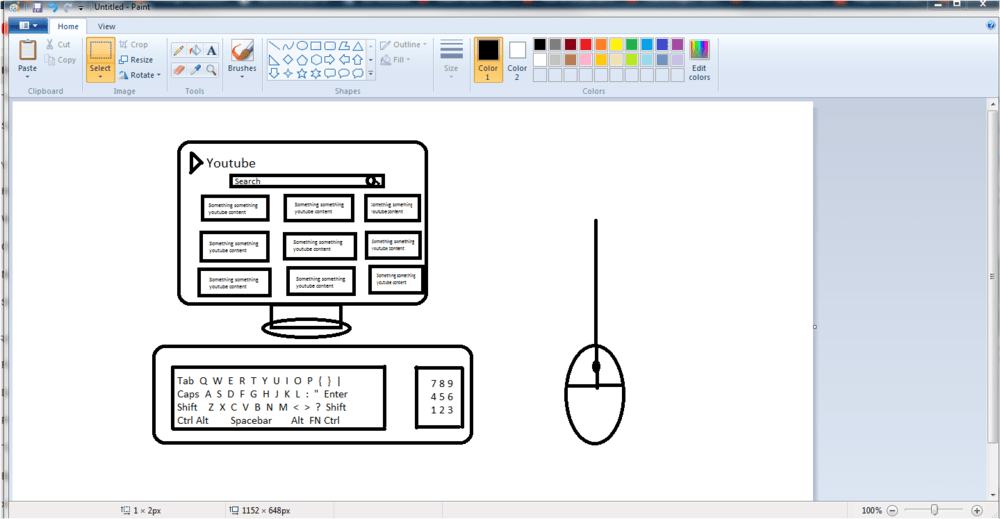Open Customize Quick Access Toolbar arrow

coord(81,8)
